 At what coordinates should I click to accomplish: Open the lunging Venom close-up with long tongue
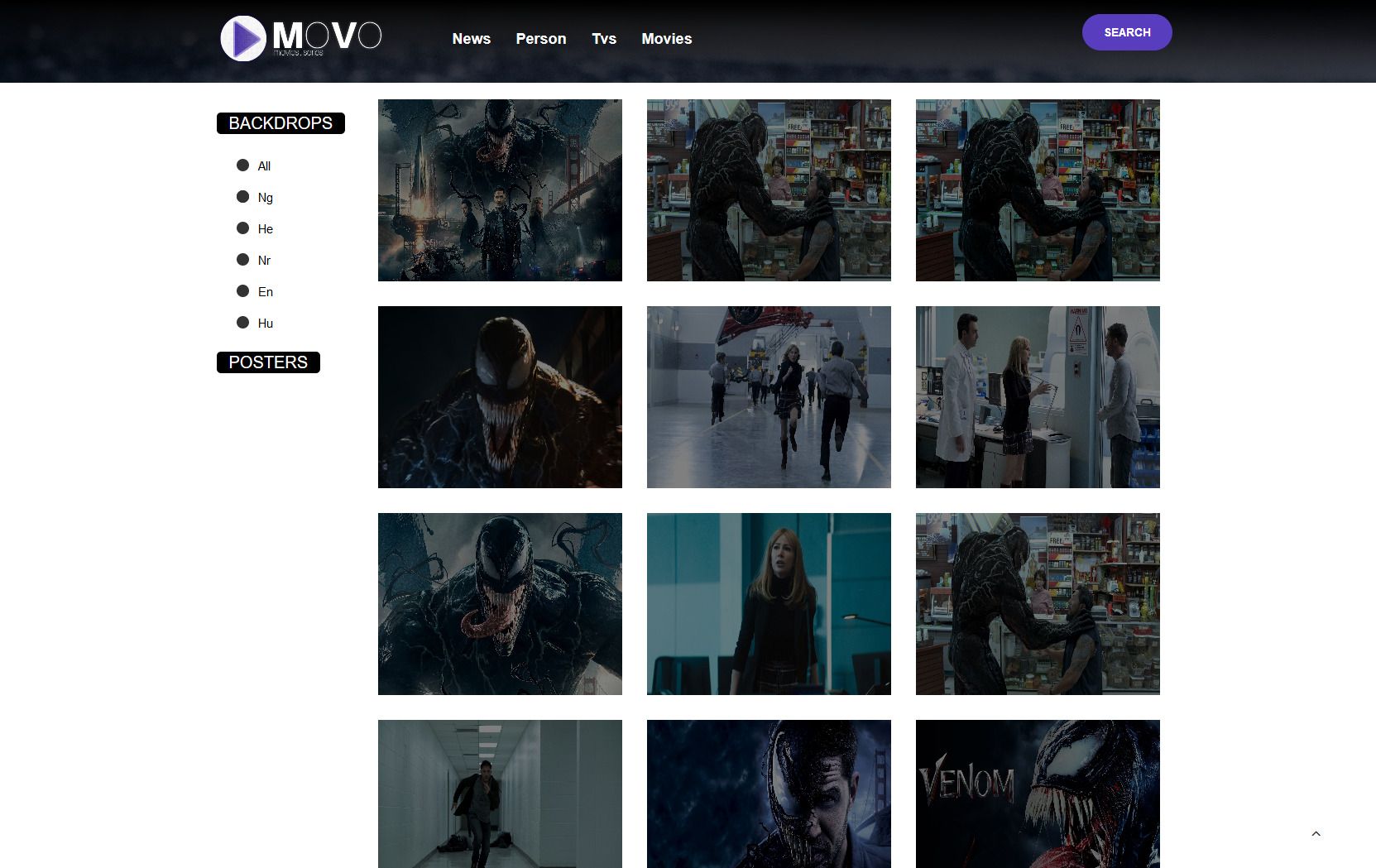[x=500, y=604]
